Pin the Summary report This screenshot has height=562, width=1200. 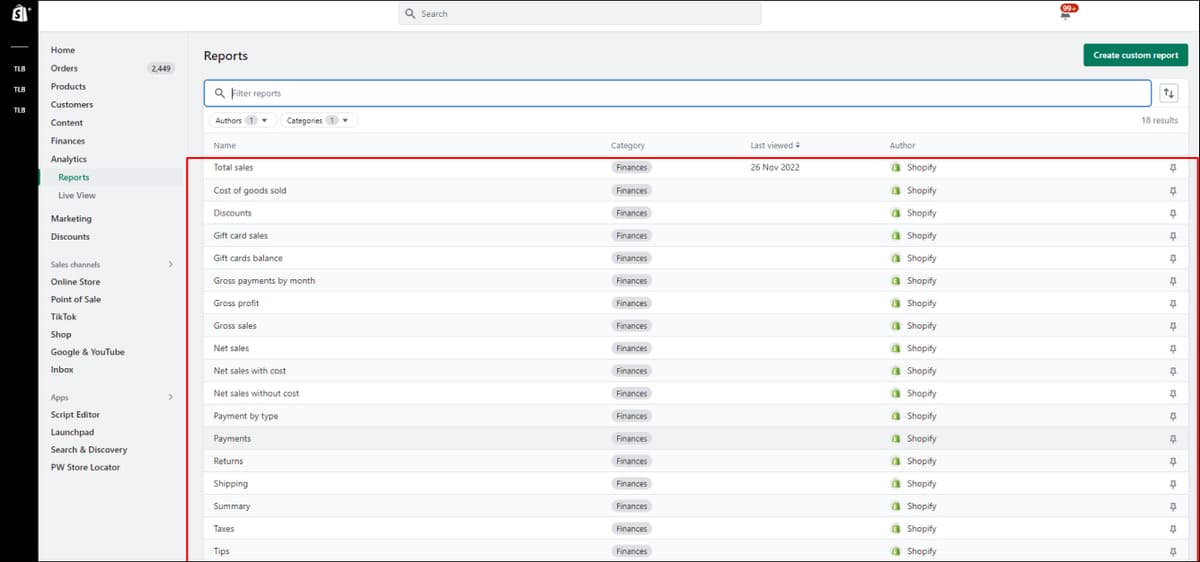click(1173, 506)
